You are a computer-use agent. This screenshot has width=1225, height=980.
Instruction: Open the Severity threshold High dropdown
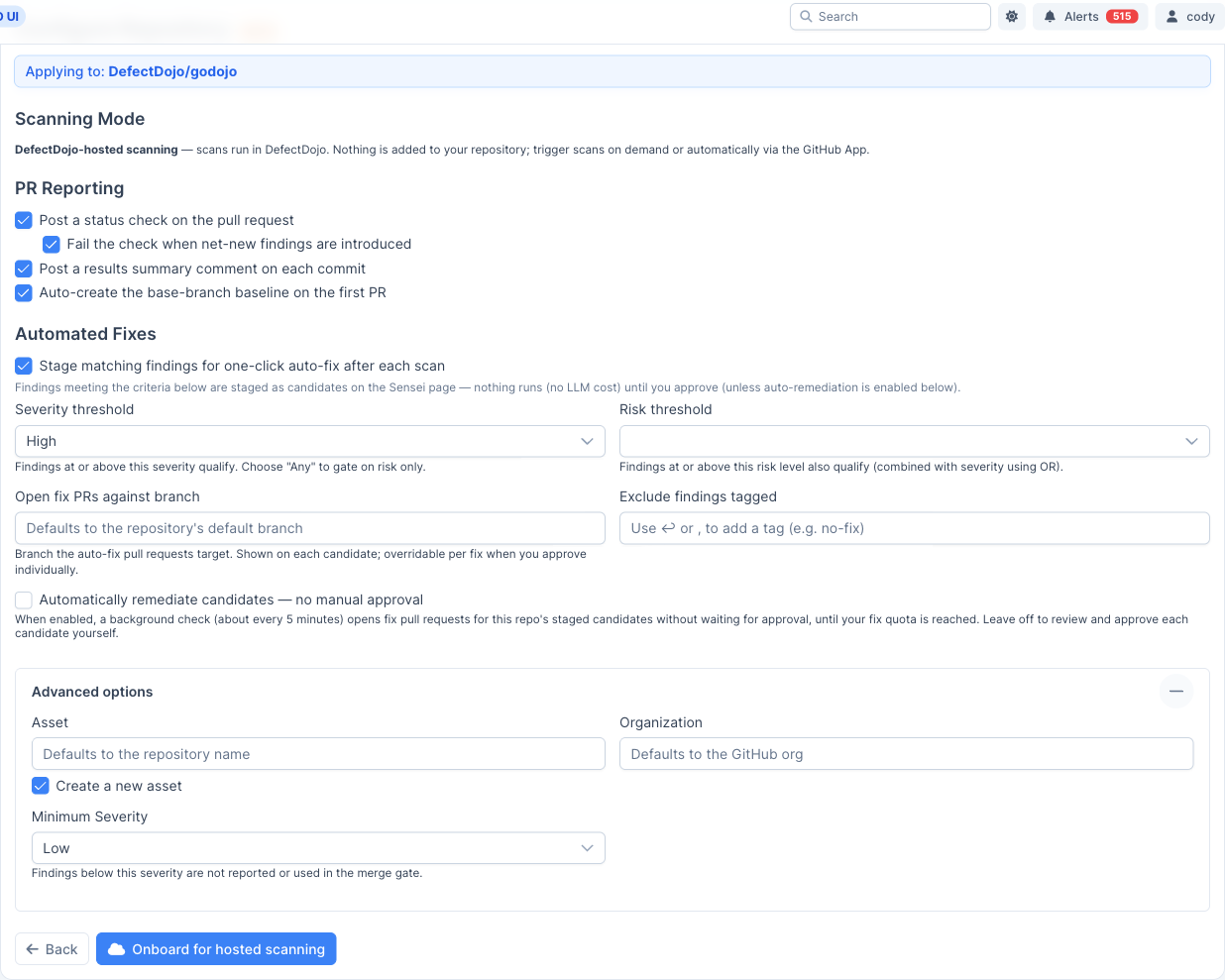pos(310,441)
